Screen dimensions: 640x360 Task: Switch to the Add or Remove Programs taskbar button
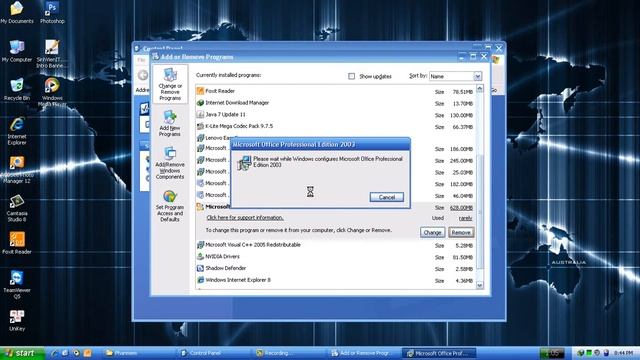(362, 353)
